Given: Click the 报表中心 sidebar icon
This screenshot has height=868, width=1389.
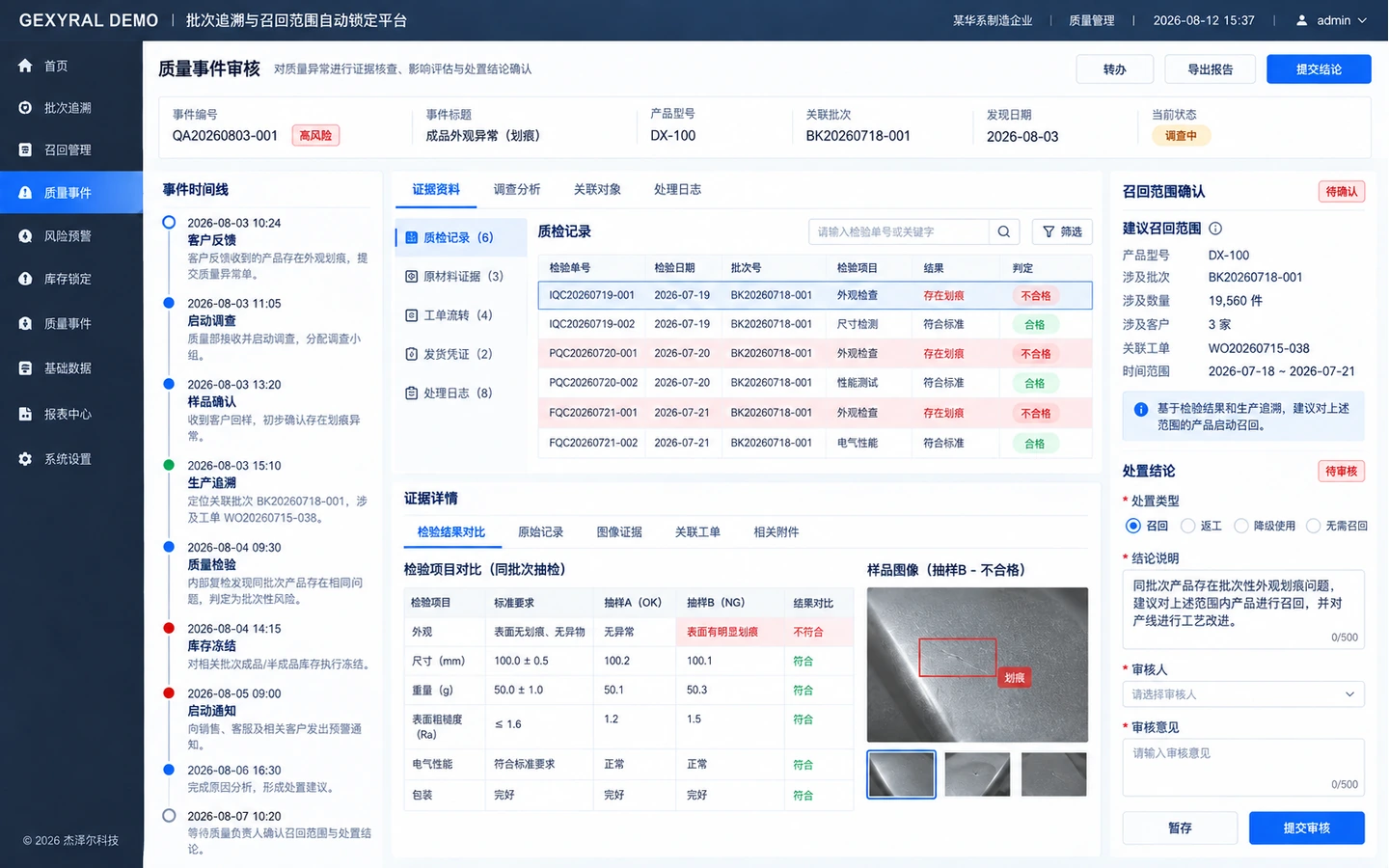Looking at the screenshot, I should coord(25,414).
